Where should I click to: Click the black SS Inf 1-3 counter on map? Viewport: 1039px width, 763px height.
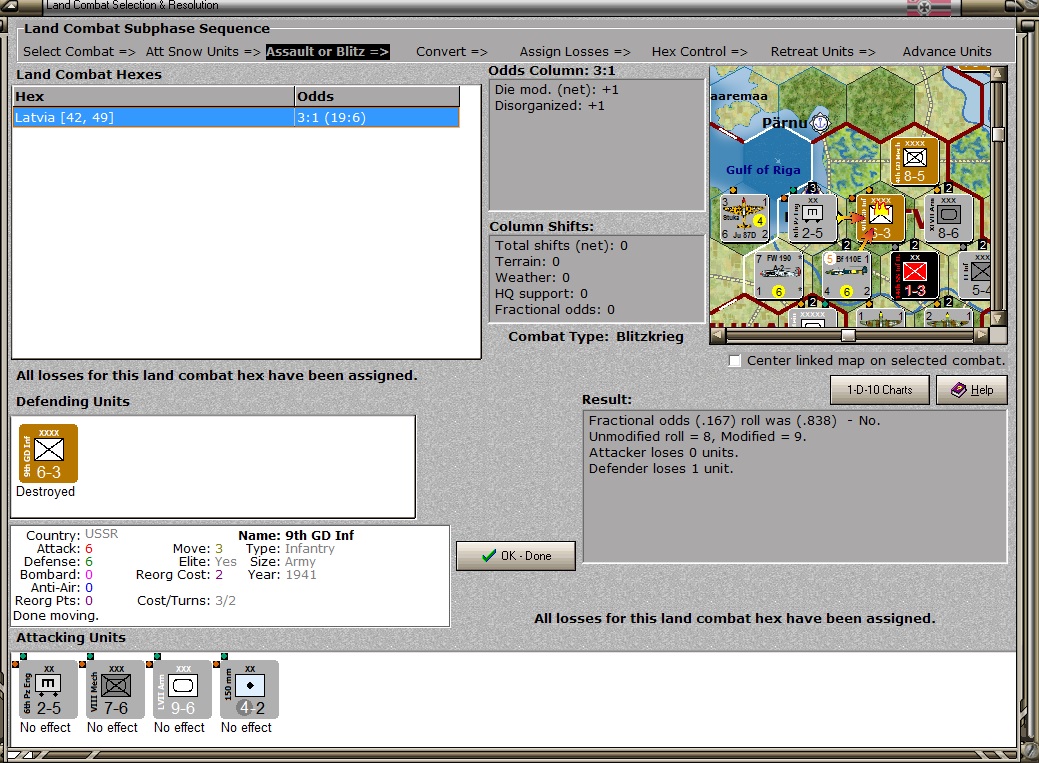click(x=914, y=275)
